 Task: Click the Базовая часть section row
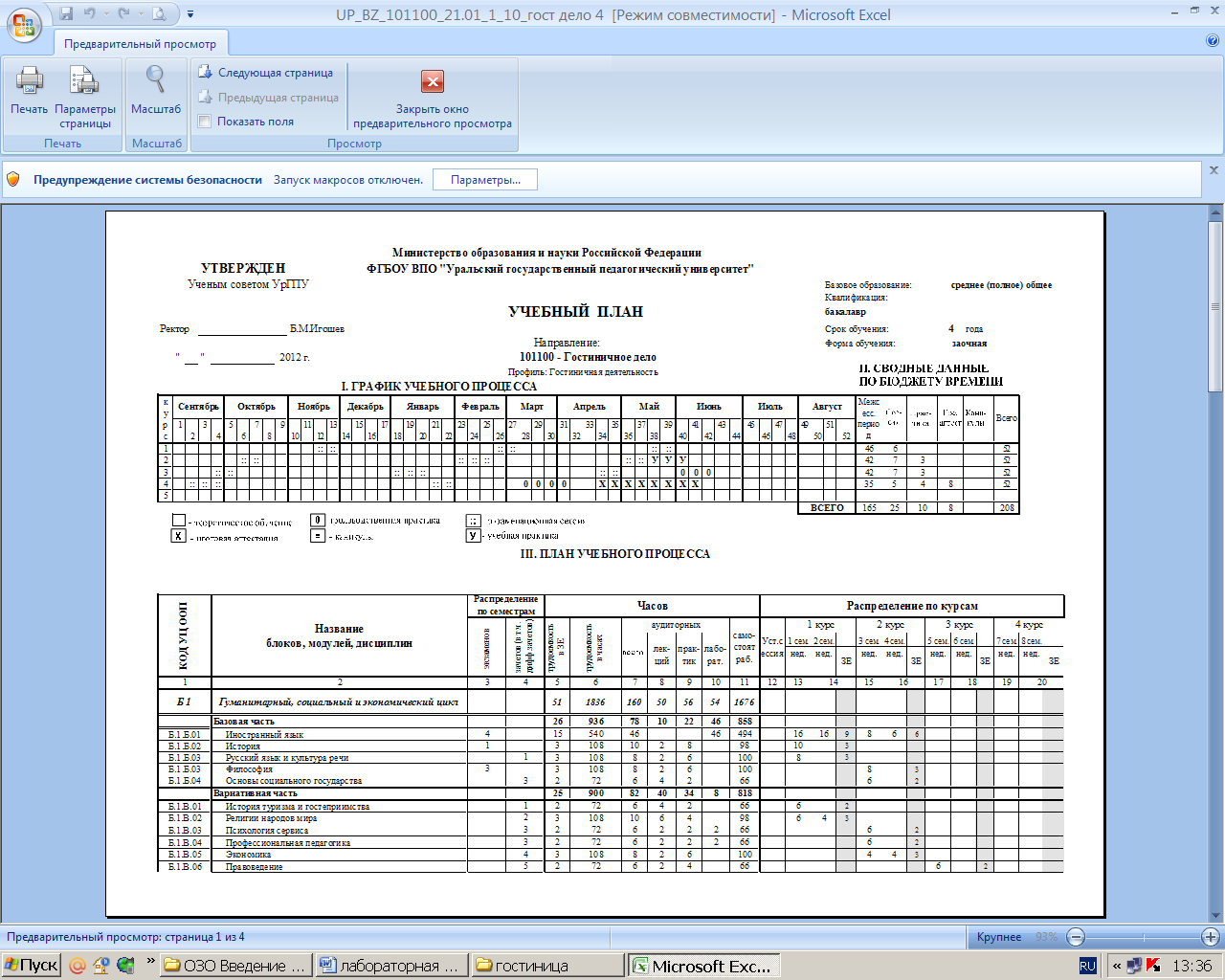pyautogui.click(x=611, y=722)
